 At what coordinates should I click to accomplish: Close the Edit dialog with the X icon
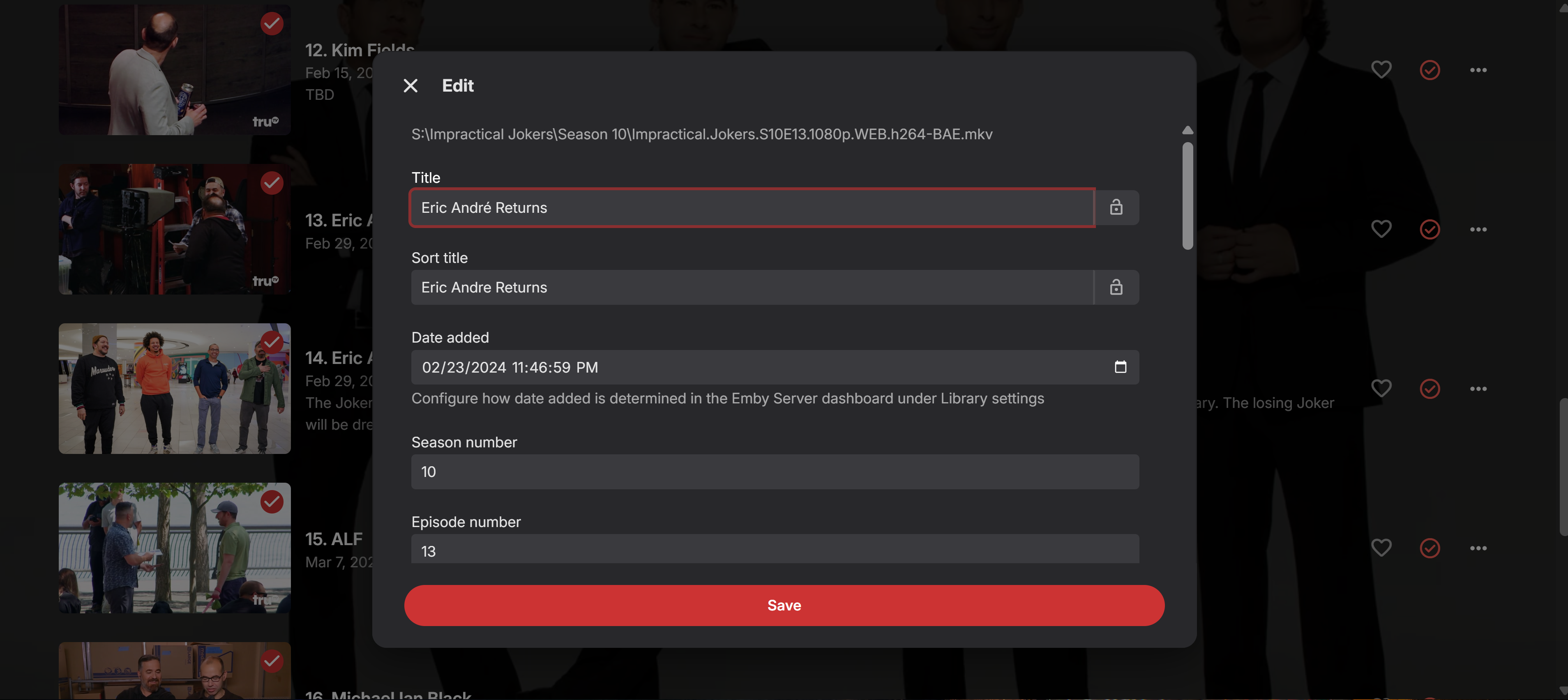(410, 86)
